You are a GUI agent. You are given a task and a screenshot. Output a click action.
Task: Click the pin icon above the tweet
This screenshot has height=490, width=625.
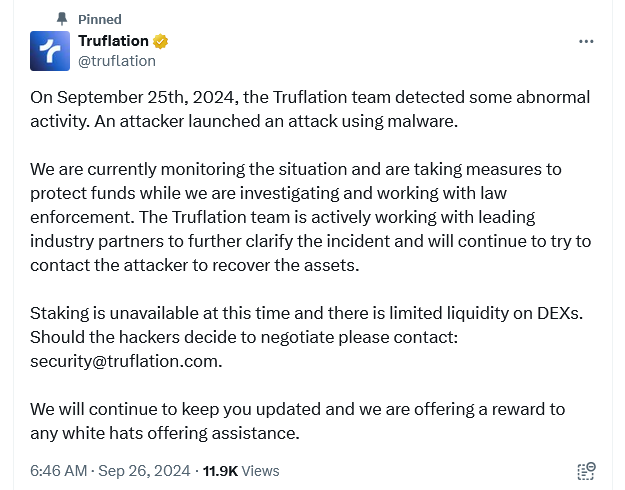[62, 19]
